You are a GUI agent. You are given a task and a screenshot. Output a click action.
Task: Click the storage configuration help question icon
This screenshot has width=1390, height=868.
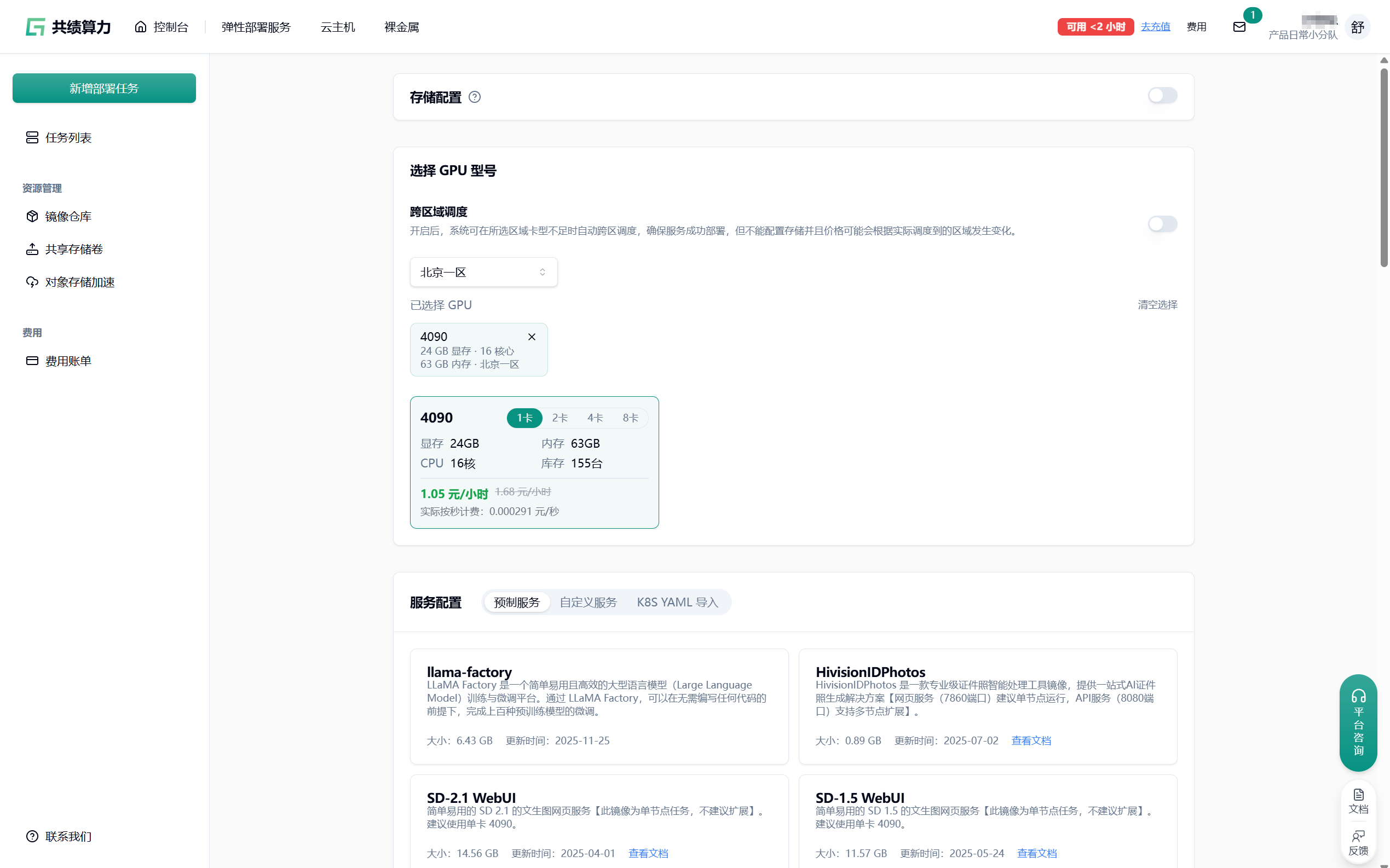pyautogui.click(x=474, y=97)
